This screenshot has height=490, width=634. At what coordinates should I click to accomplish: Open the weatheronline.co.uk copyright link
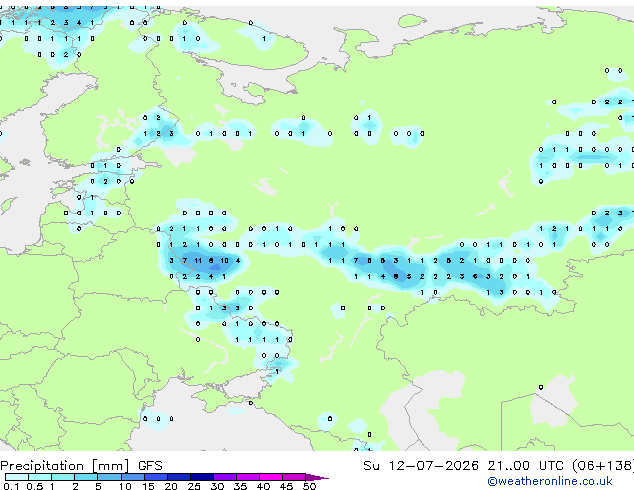tap(550, 481)
